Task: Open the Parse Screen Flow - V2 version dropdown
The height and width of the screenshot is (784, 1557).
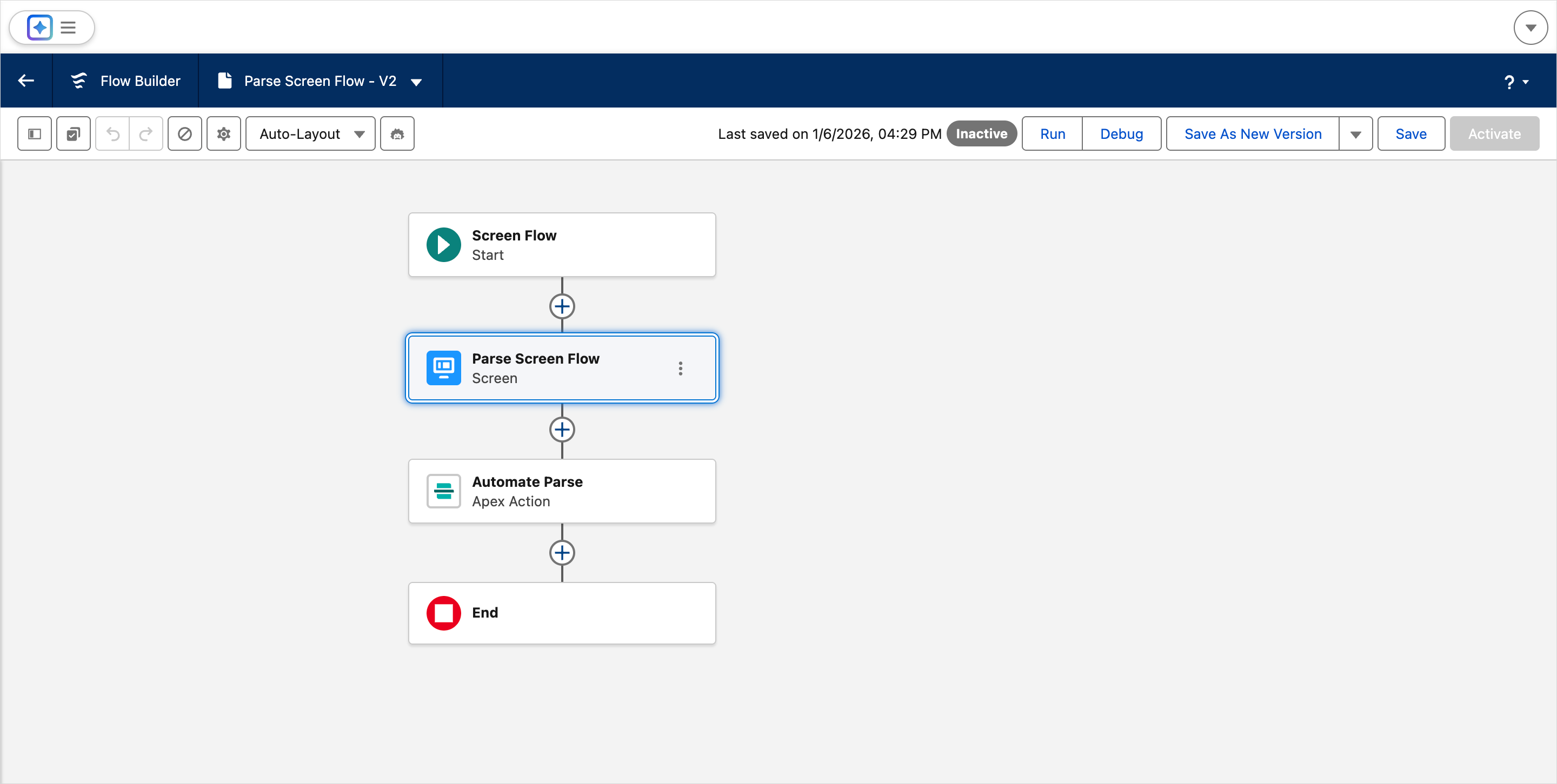Action: pyautogui.click(x=416, y=82)
